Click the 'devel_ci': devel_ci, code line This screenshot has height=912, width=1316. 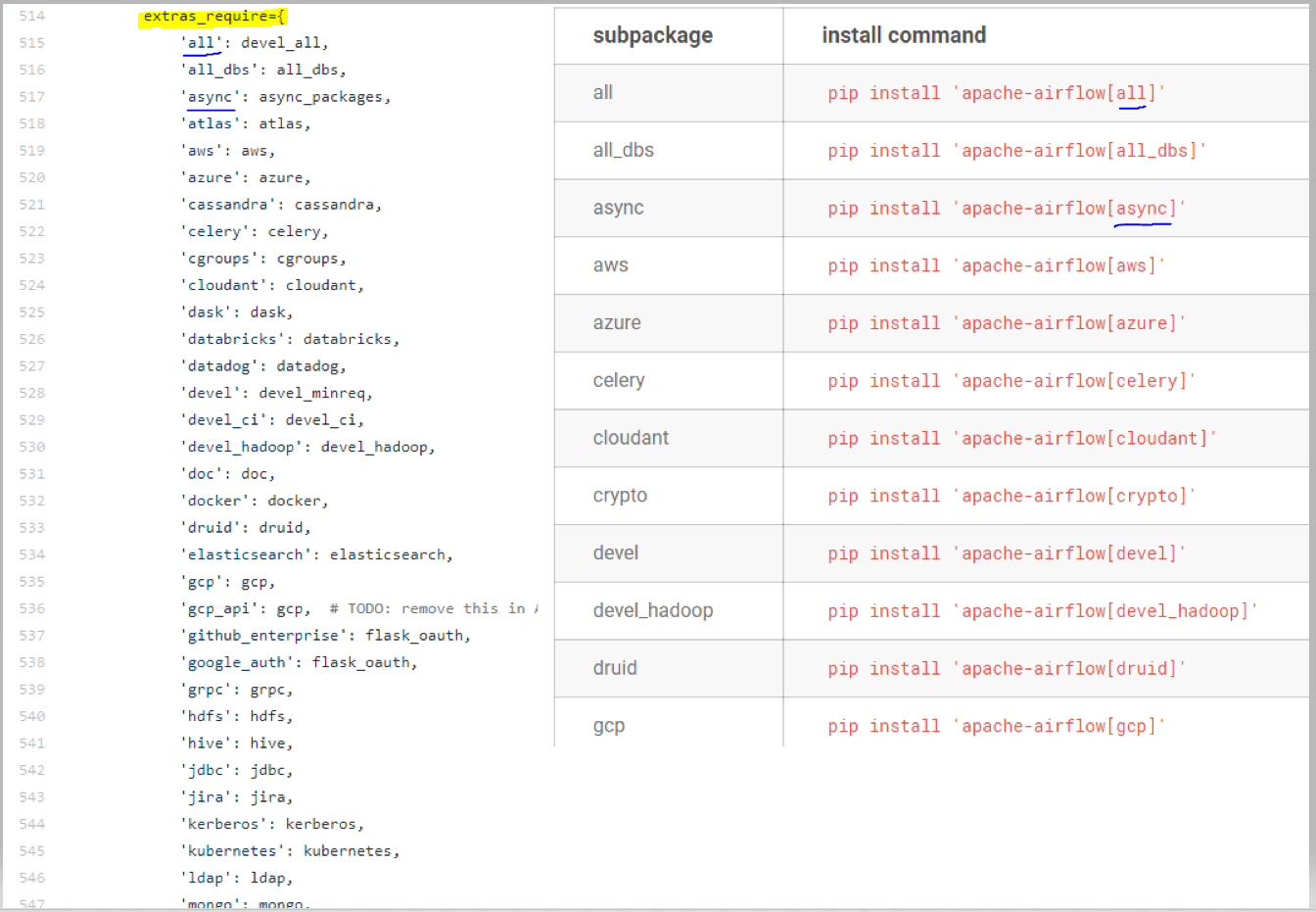click(272, 420)
